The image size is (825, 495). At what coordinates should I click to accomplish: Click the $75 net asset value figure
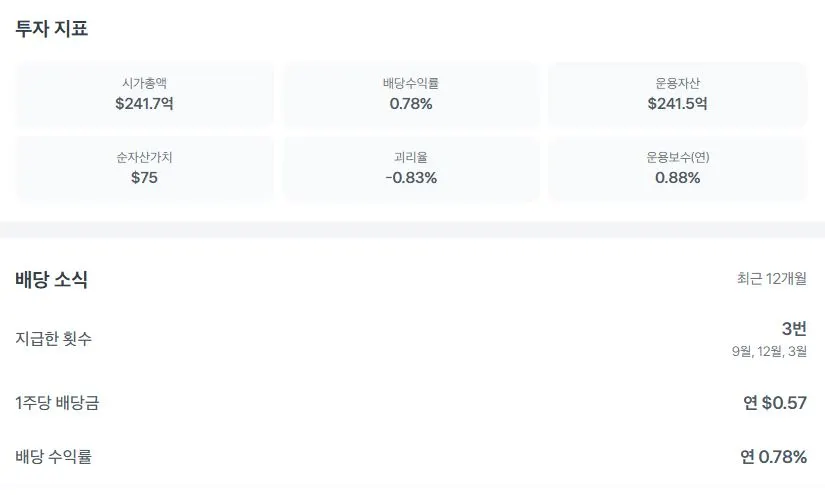click(144, 178)
